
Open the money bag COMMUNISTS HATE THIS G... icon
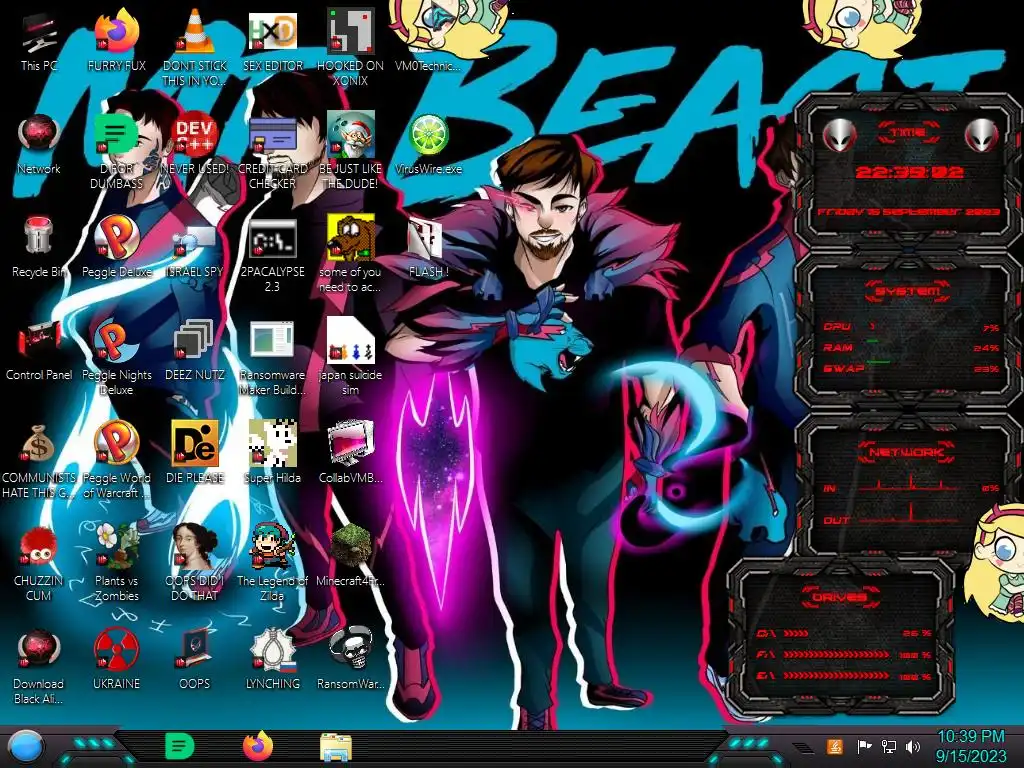pyautogui.click(x=39, y=460)
